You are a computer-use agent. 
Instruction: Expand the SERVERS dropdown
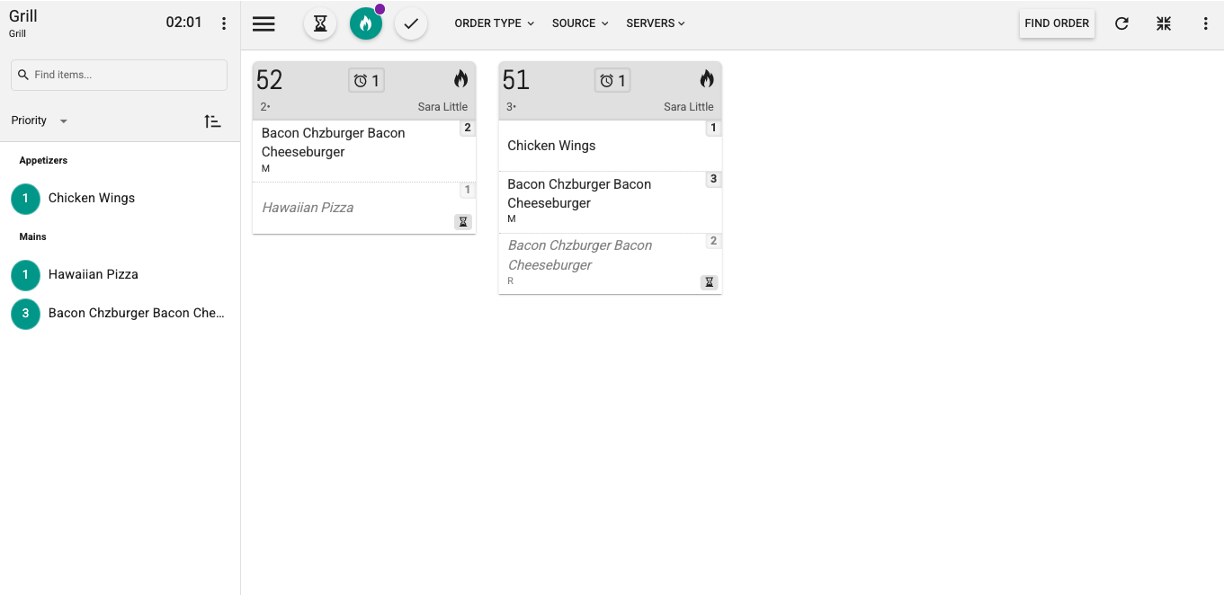tap(655, 23)
